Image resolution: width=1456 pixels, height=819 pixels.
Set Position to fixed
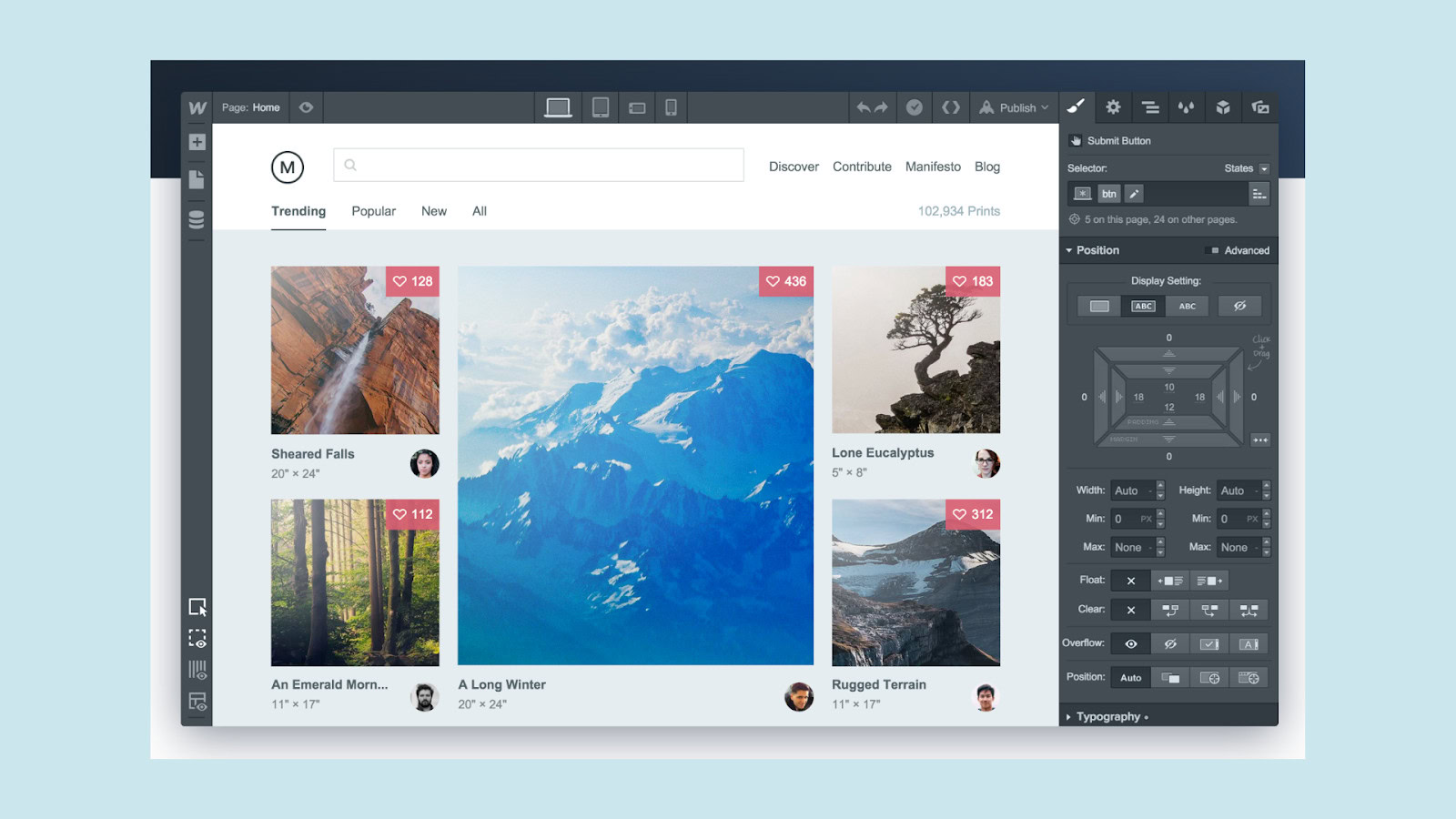tap(1249, 678)
